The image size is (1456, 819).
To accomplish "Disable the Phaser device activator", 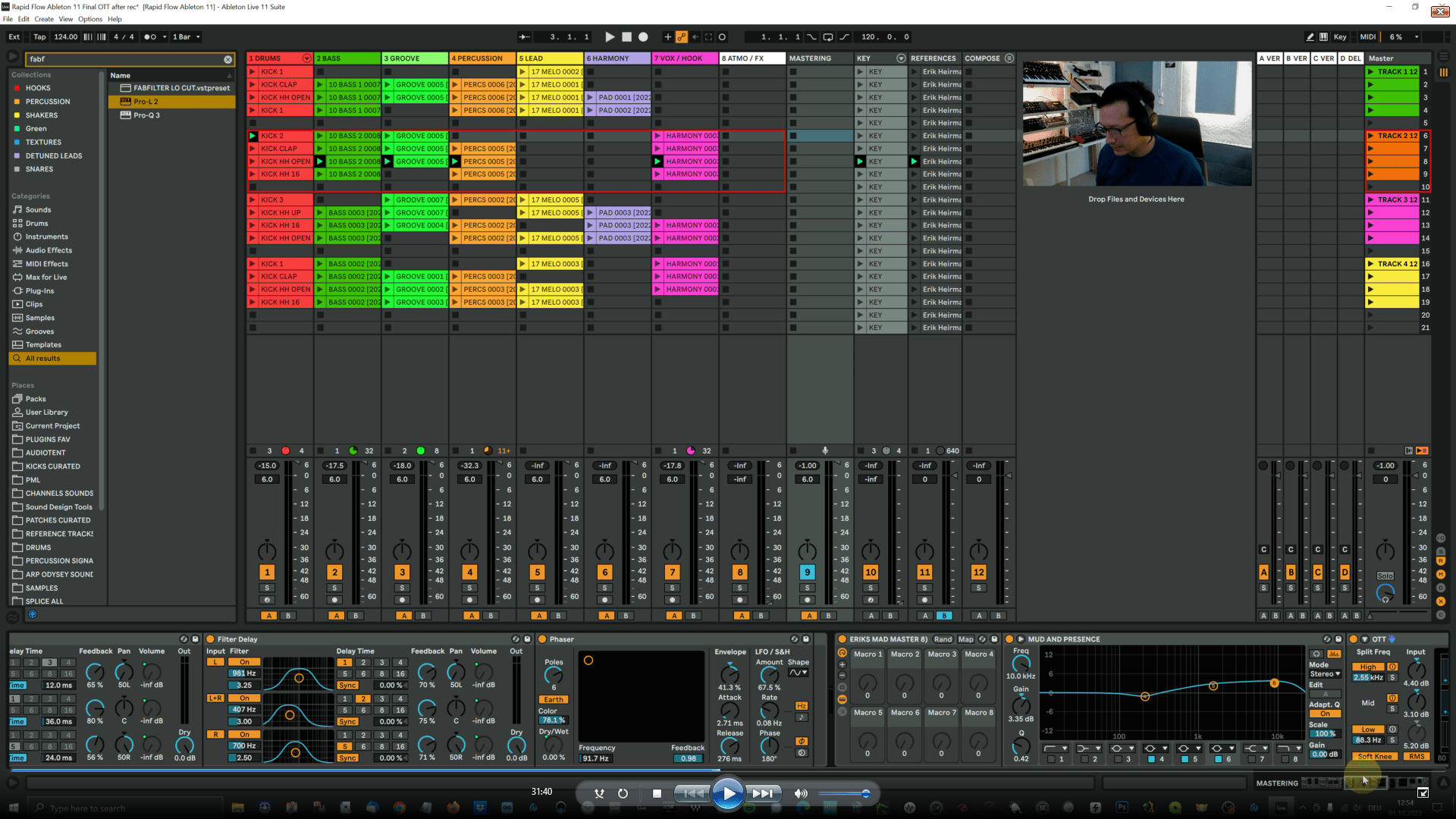I will tap(541, 639).
